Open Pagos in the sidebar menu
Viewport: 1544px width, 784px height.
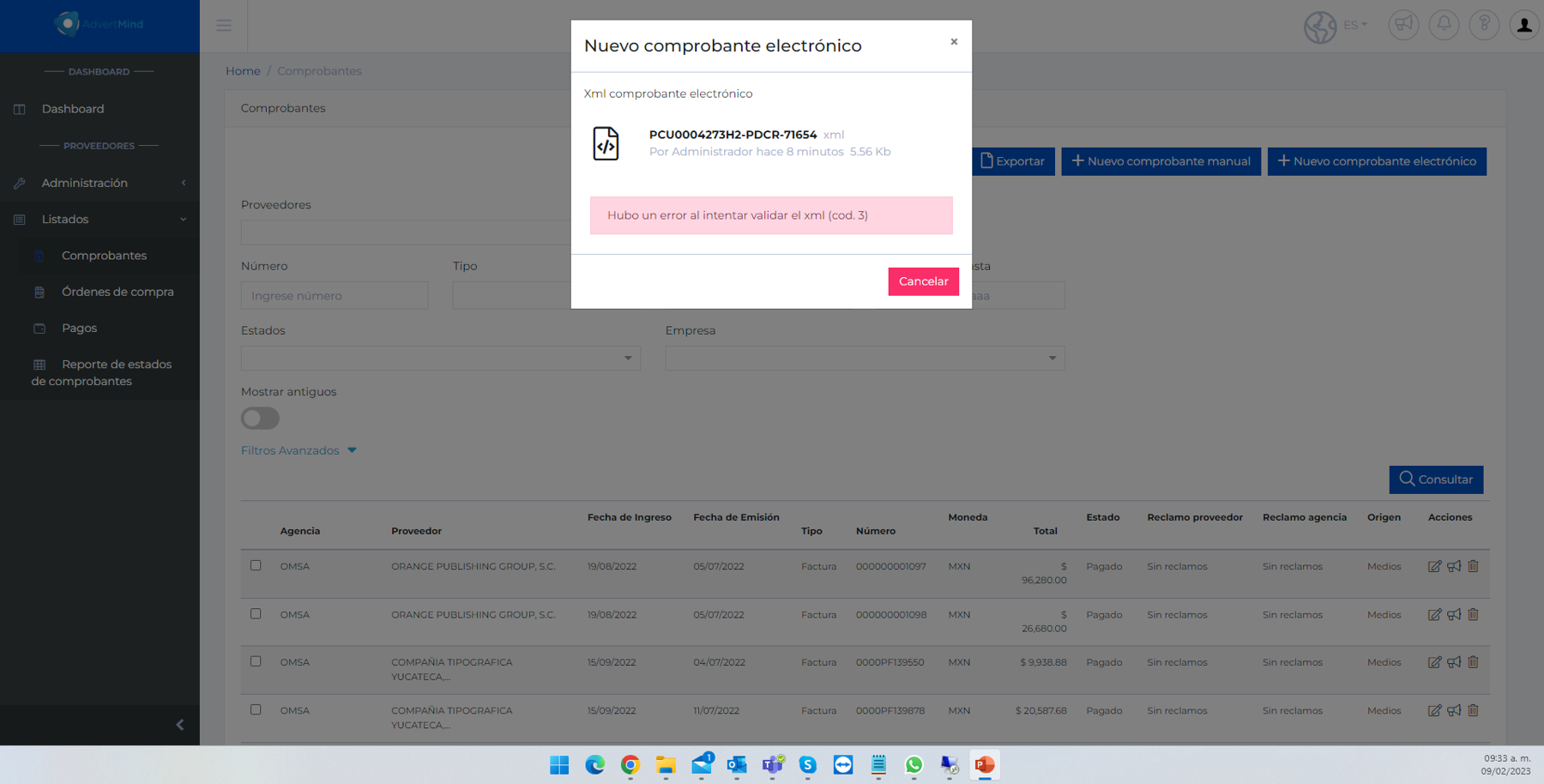tap(79, 328)
